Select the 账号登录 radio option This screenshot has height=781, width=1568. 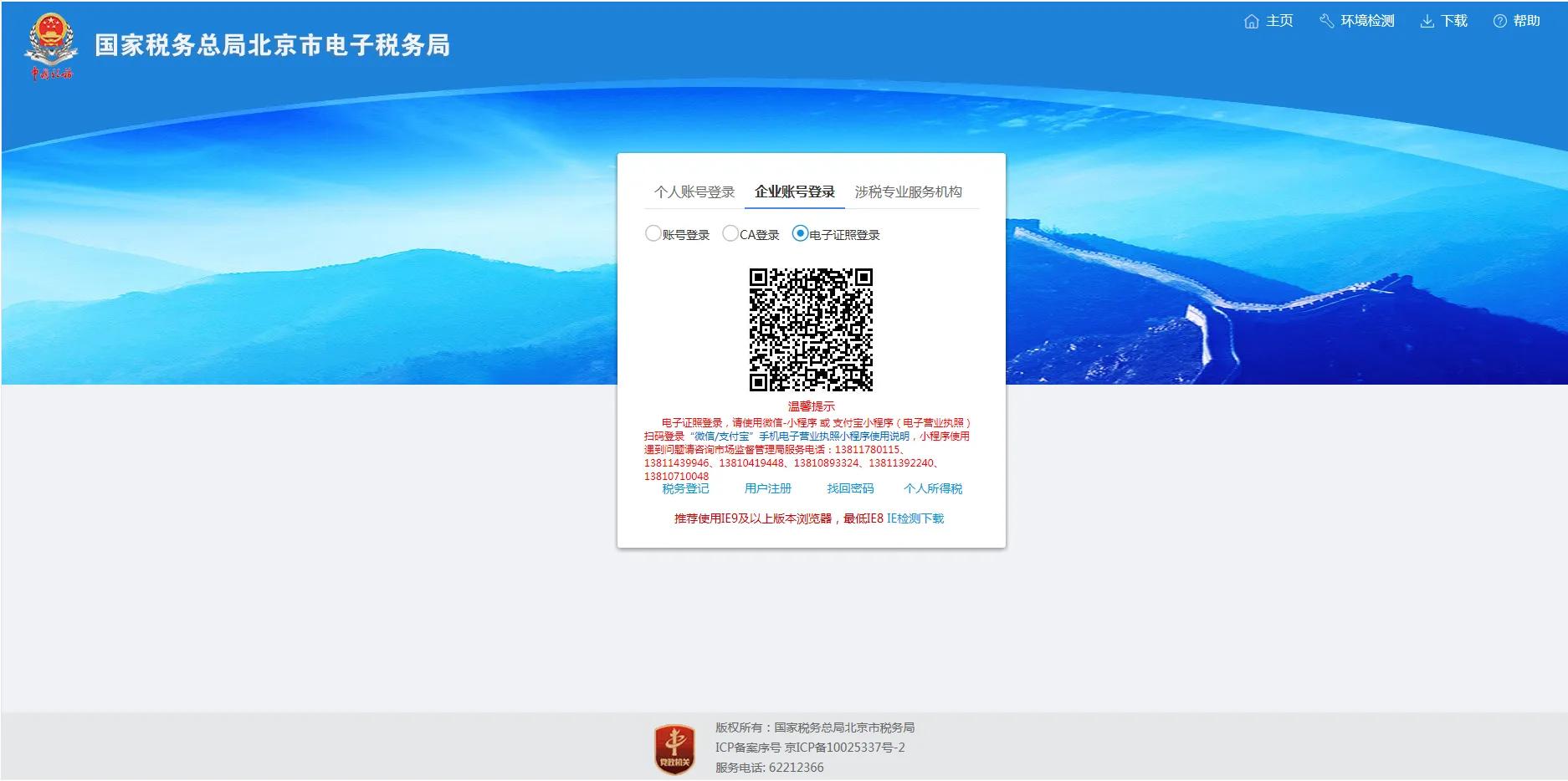(x=653, y=234)
